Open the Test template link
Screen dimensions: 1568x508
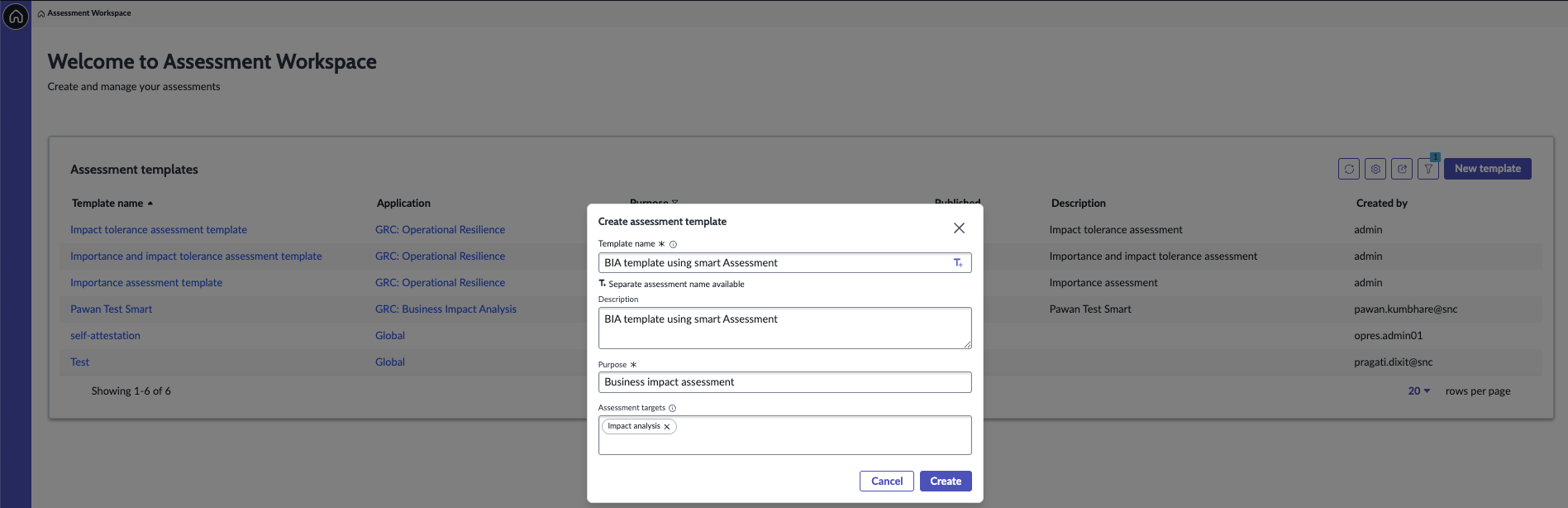coord(79,362)
